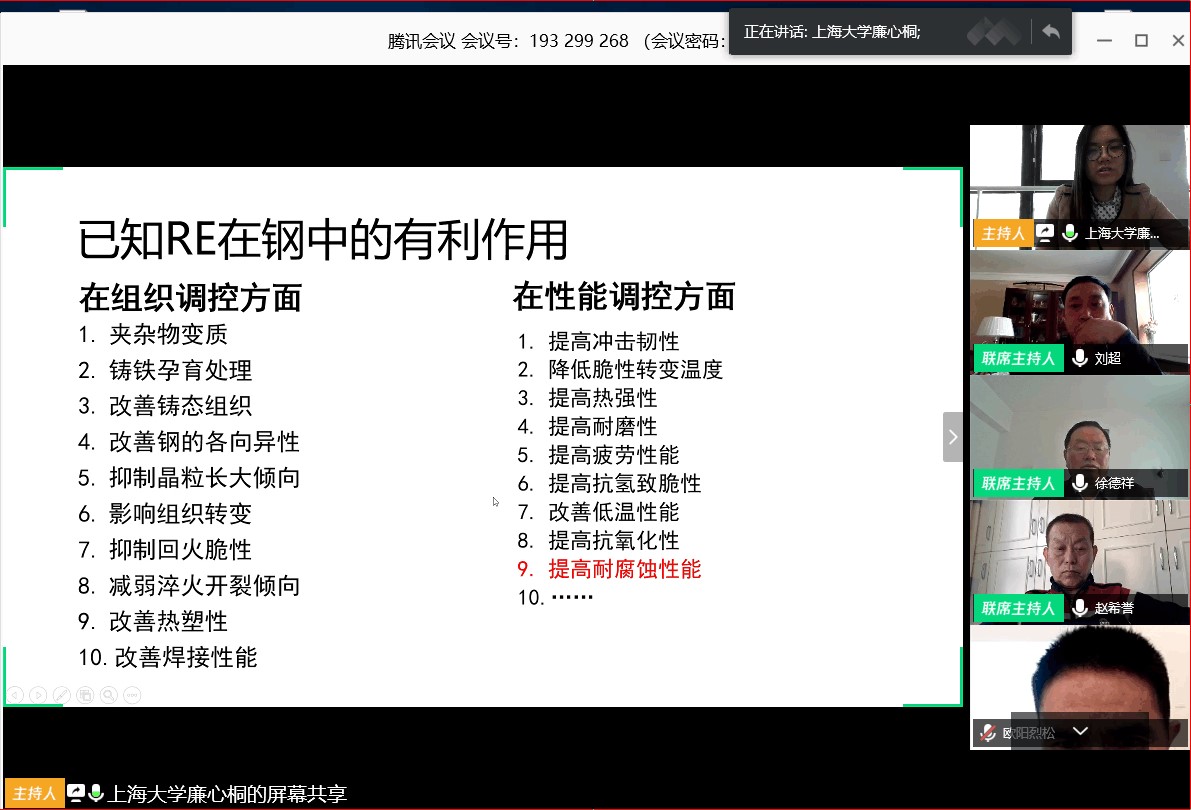
Task: Click the 联席主持人 badge on 刘超's video
Action: tap(1018, 359)
